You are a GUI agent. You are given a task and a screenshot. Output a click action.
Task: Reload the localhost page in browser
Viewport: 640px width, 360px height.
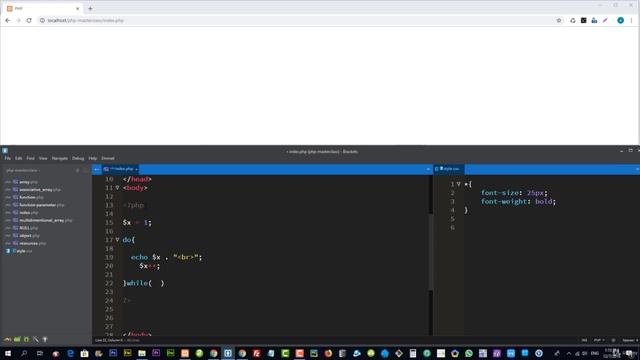29,20
